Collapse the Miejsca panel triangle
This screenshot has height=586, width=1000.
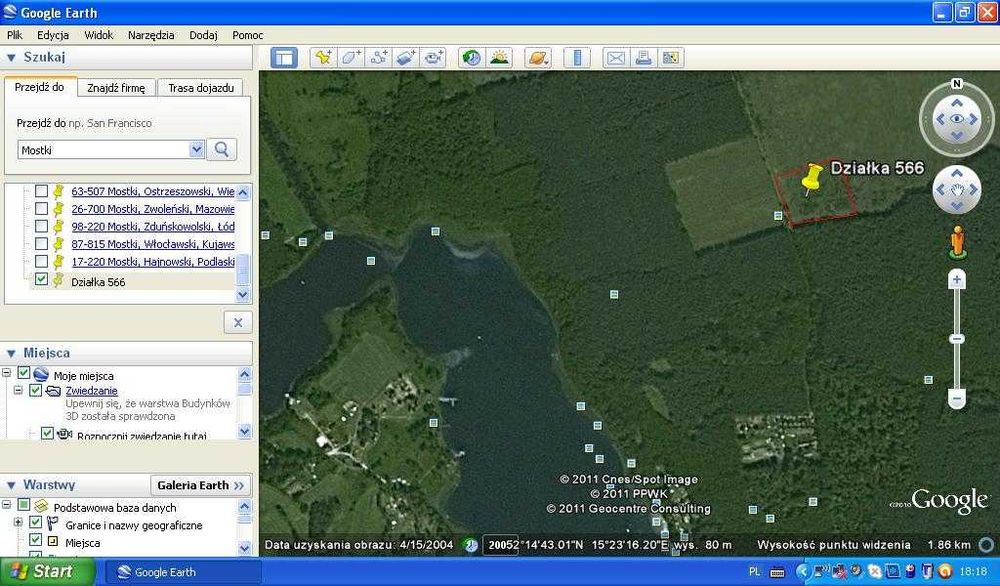pyautogui.click(x=11, y=353)
